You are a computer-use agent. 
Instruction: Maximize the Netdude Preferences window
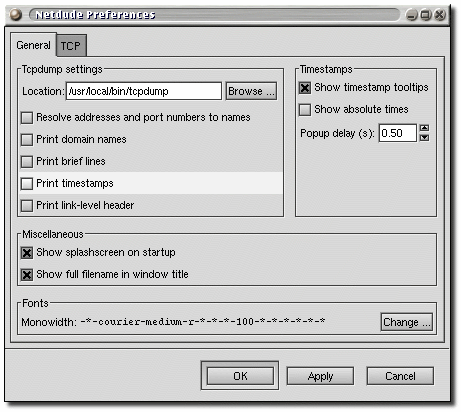point(425,15)
